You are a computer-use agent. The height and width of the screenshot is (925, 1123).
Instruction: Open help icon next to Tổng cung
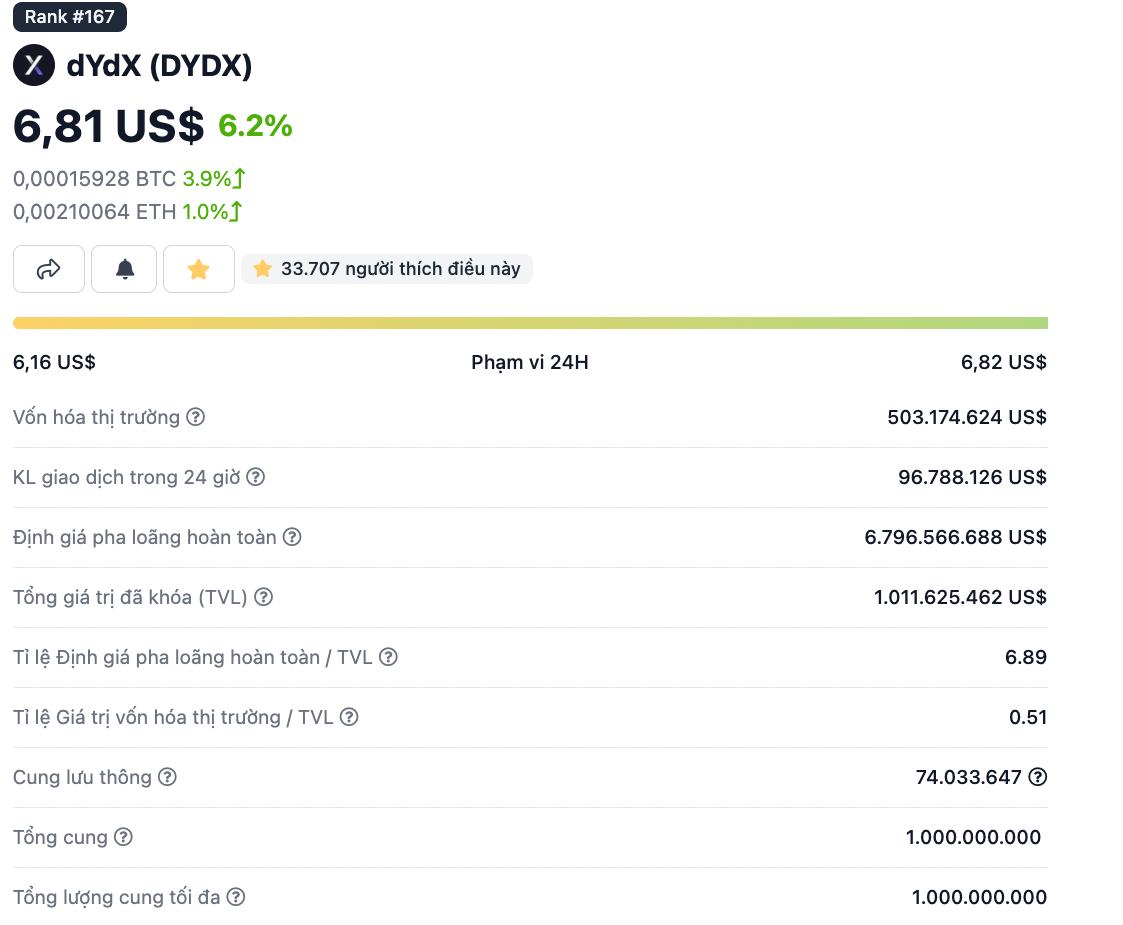pyautogui.click(x=123, y=837)
